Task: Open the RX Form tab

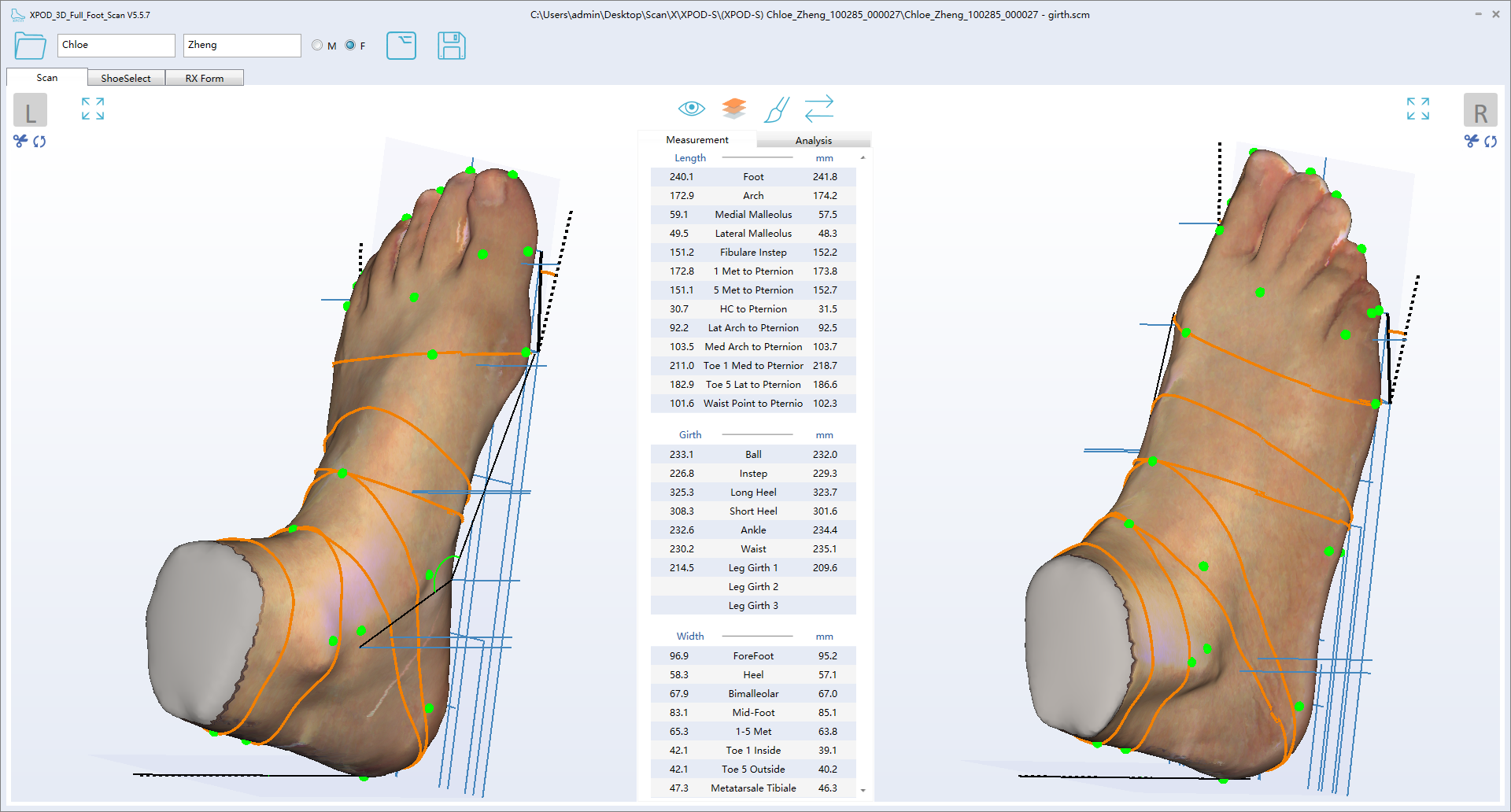Action: [205, 78]
